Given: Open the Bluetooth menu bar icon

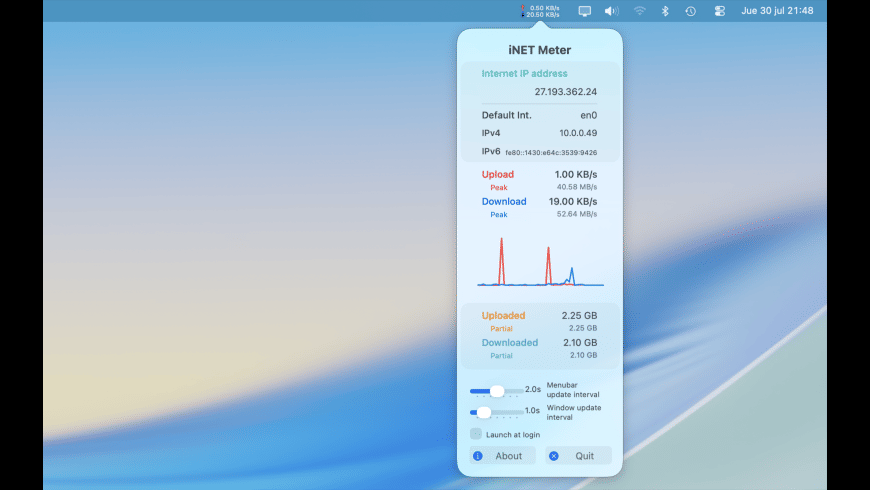Looking at the screenshot, I should [665, 11].
